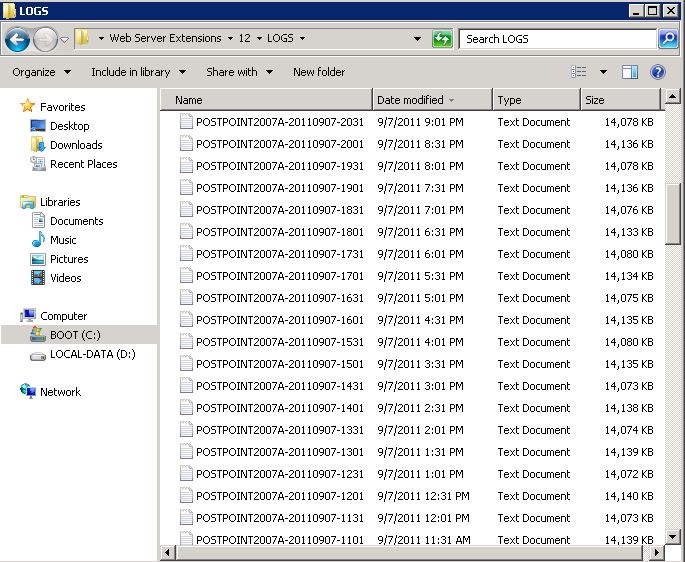This screenshot has height=562, width=685.
Task: Click the green Refresh button beside address bar
Action: pos(442,39)
